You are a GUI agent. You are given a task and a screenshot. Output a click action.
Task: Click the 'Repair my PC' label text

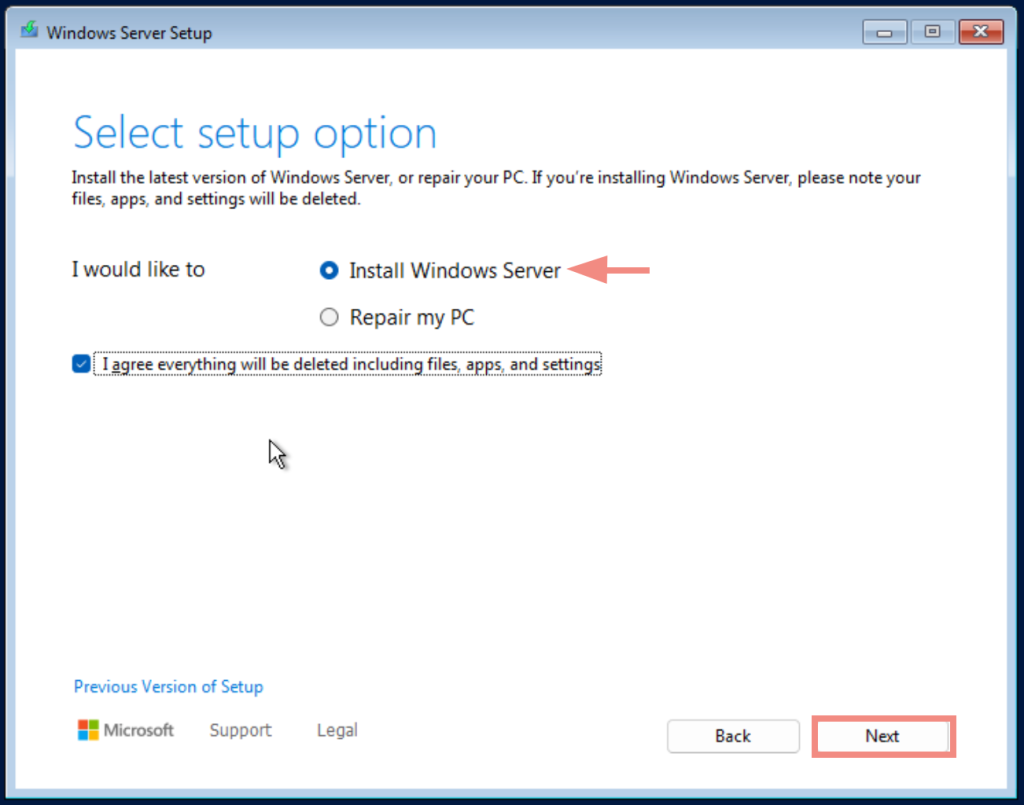411,317
